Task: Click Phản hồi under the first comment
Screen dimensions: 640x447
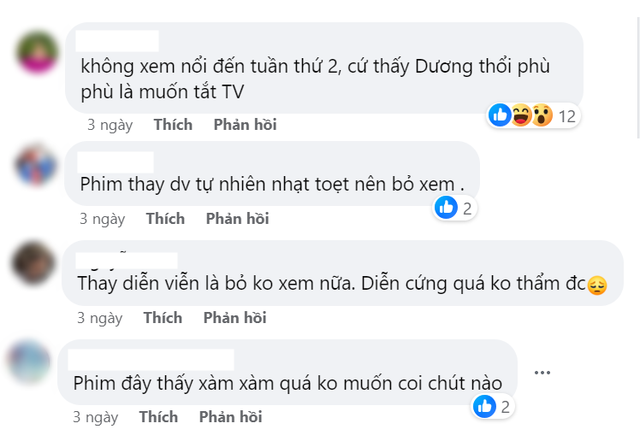Action: 245,125
